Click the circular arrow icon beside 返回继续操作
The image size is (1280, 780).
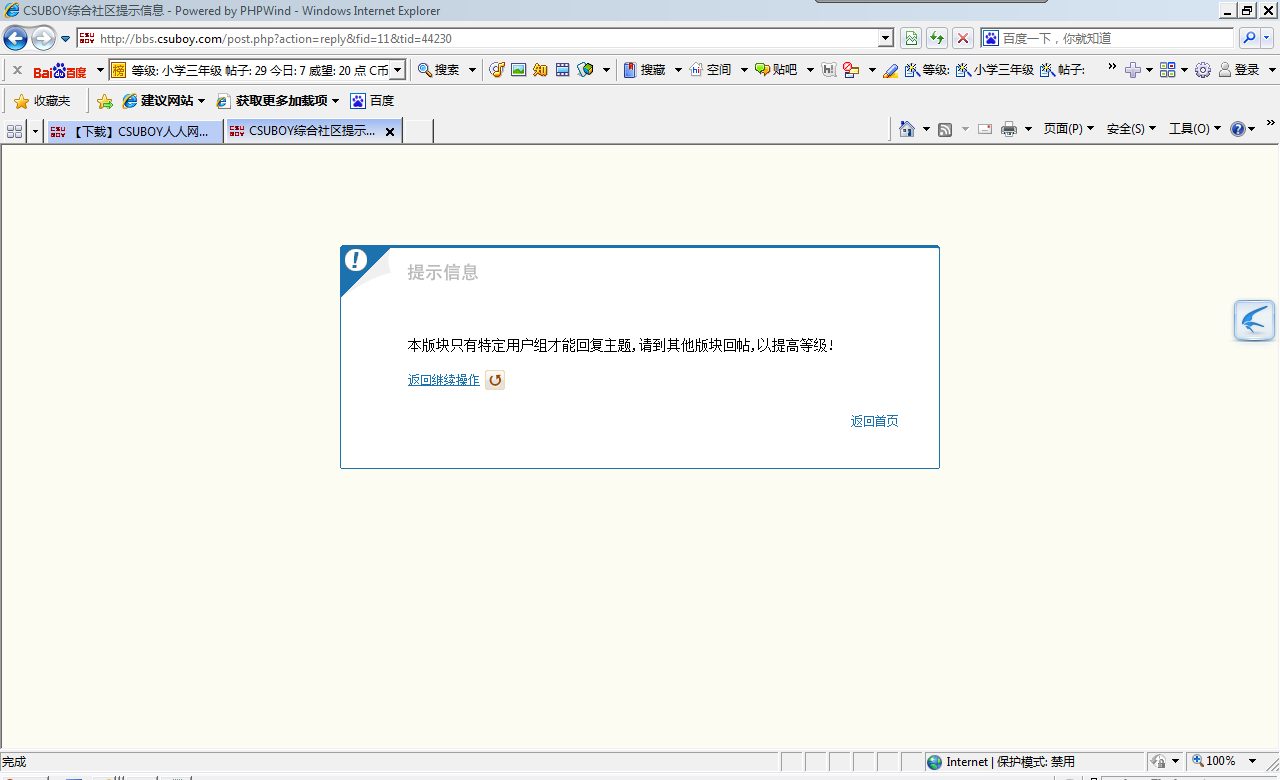[495, 380]
